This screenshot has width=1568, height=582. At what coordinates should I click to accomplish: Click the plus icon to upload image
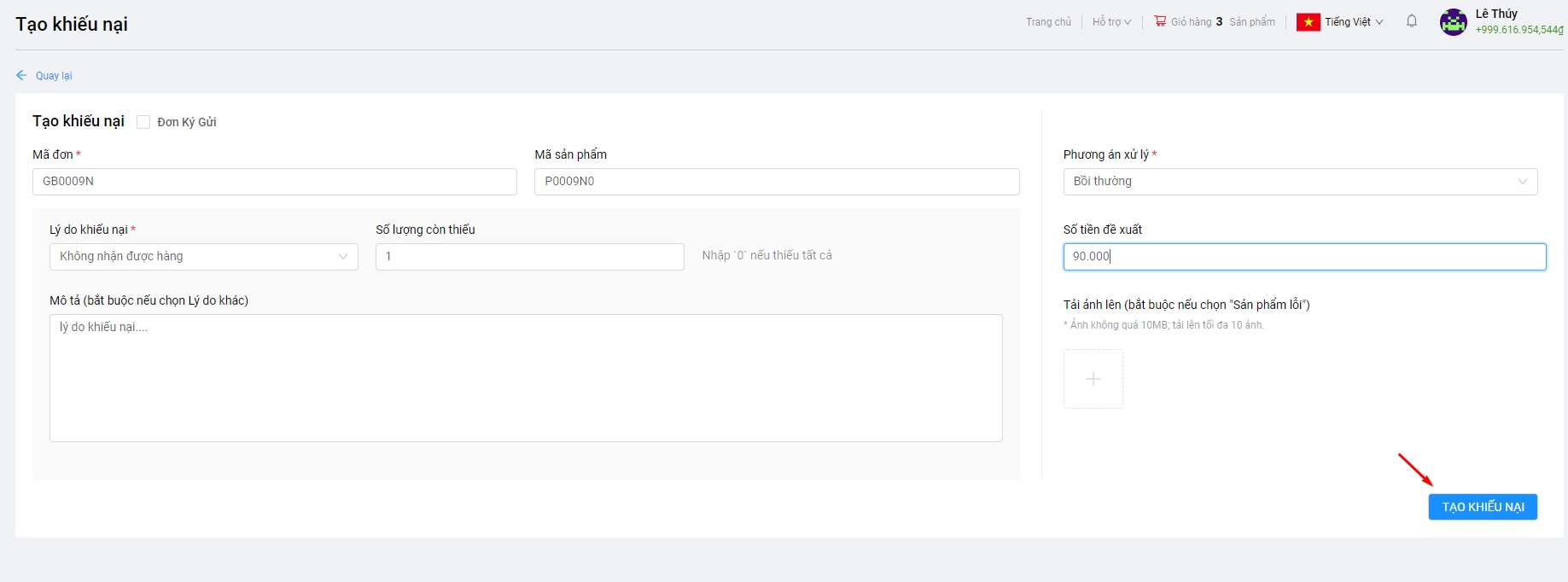pyautogui.click(x=1093, y=379)
